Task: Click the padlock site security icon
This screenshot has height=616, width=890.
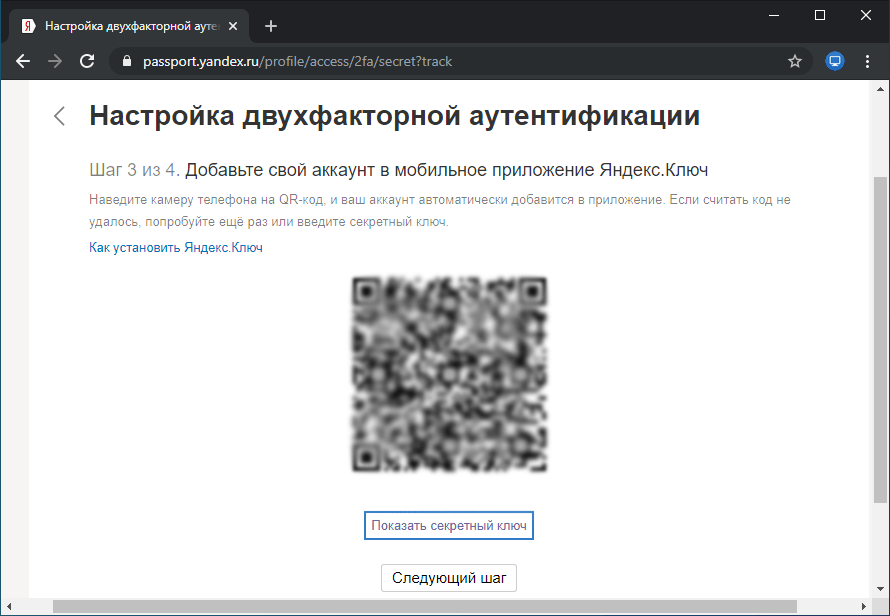Action: (x=127, y=61)
